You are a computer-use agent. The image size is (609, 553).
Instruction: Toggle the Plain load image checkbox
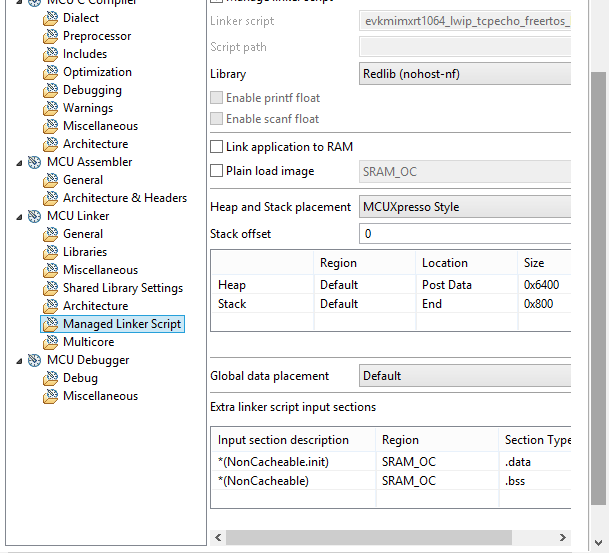(x=217, y=171)
